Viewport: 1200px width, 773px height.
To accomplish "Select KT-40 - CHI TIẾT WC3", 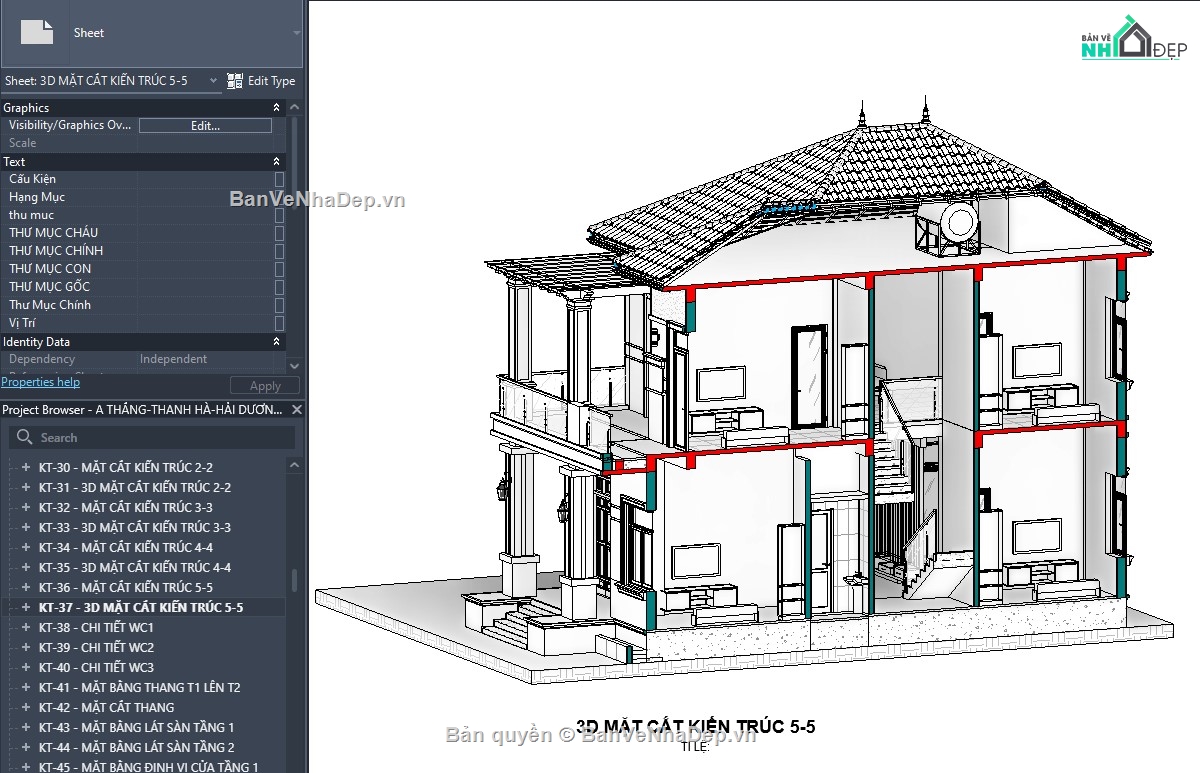I will click(96, 667).
